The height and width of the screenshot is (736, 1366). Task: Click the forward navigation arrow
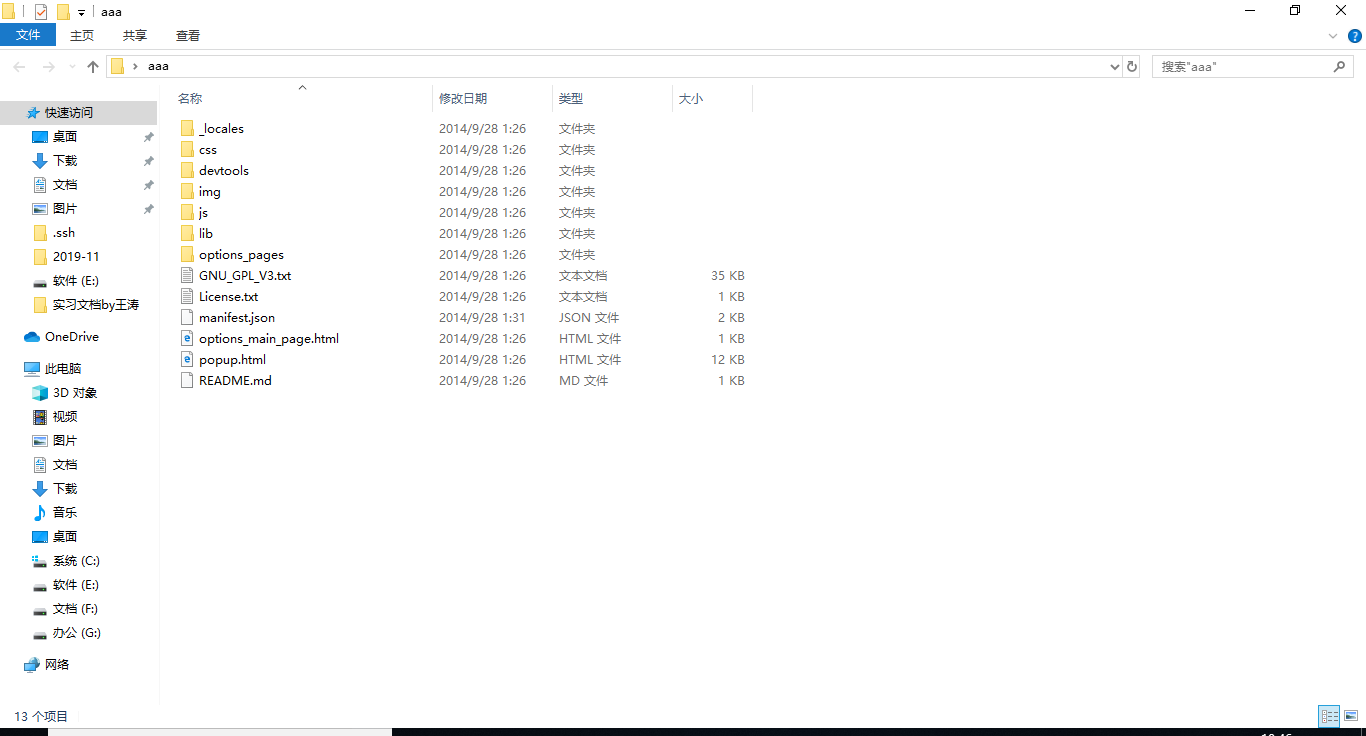coord(47,66)
